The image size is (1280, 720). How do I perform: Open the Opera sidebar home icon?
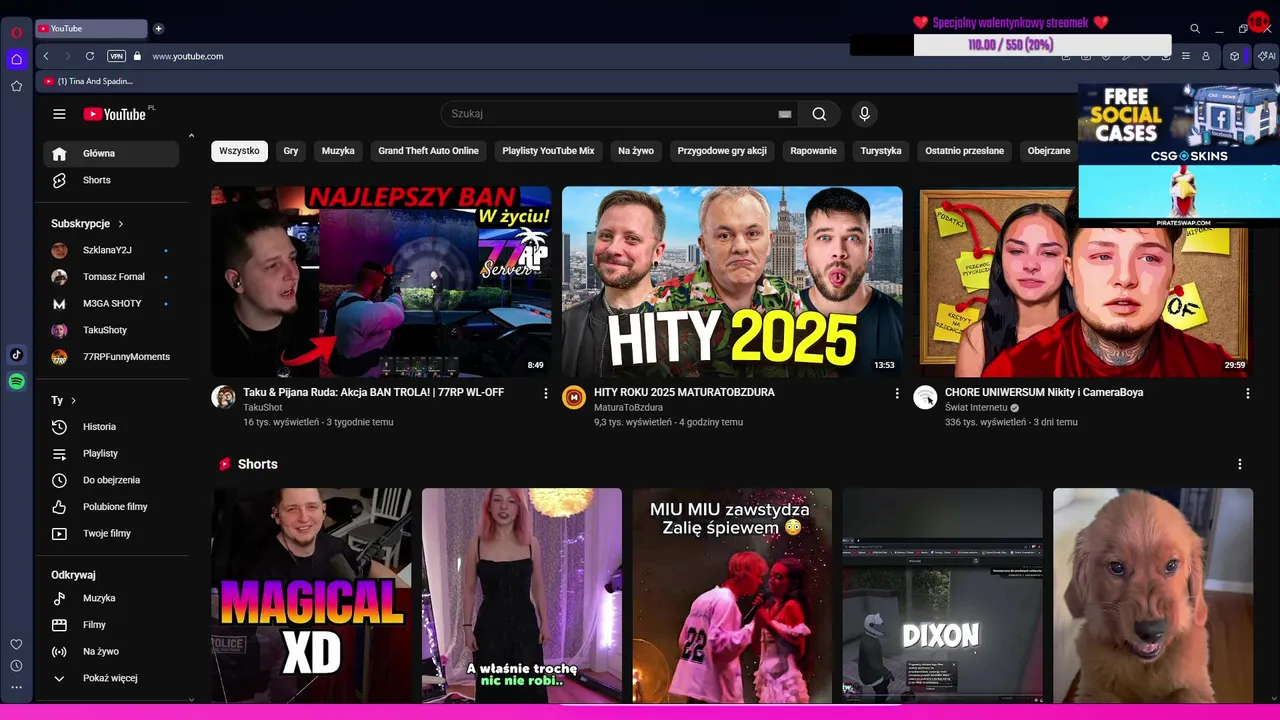coord(16,59)
